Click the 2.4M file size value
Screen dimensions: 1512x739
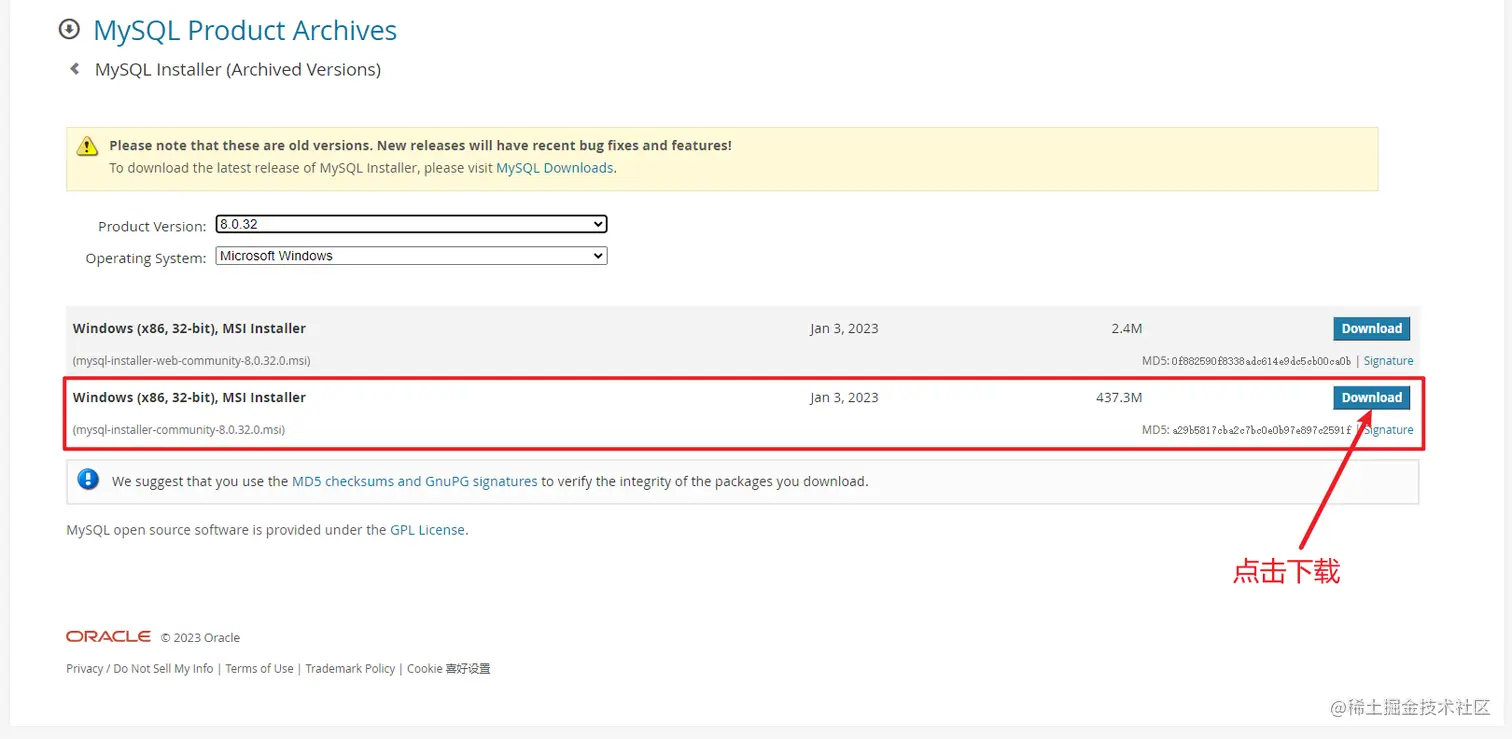coord(1126,328)
